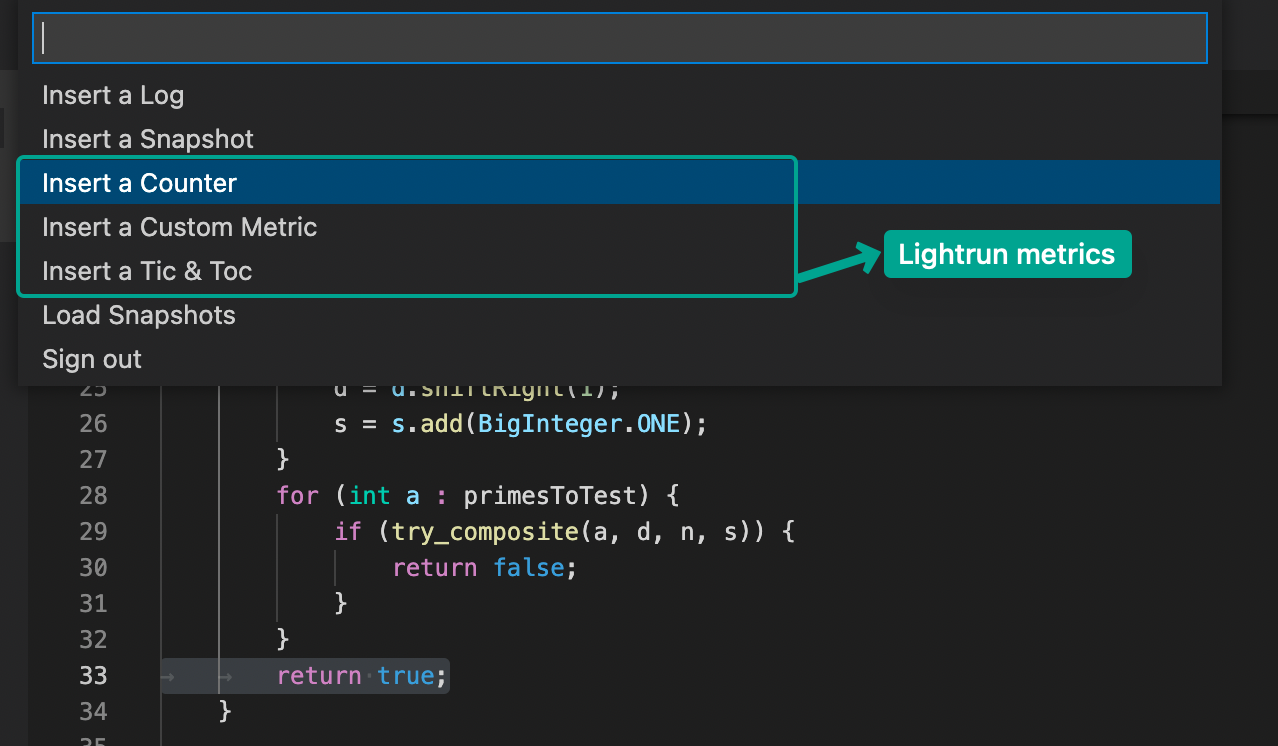Select the Insert a Log command
Image resolution: width=1278 pixels, height=746 pixels.
tap(113, 96)
